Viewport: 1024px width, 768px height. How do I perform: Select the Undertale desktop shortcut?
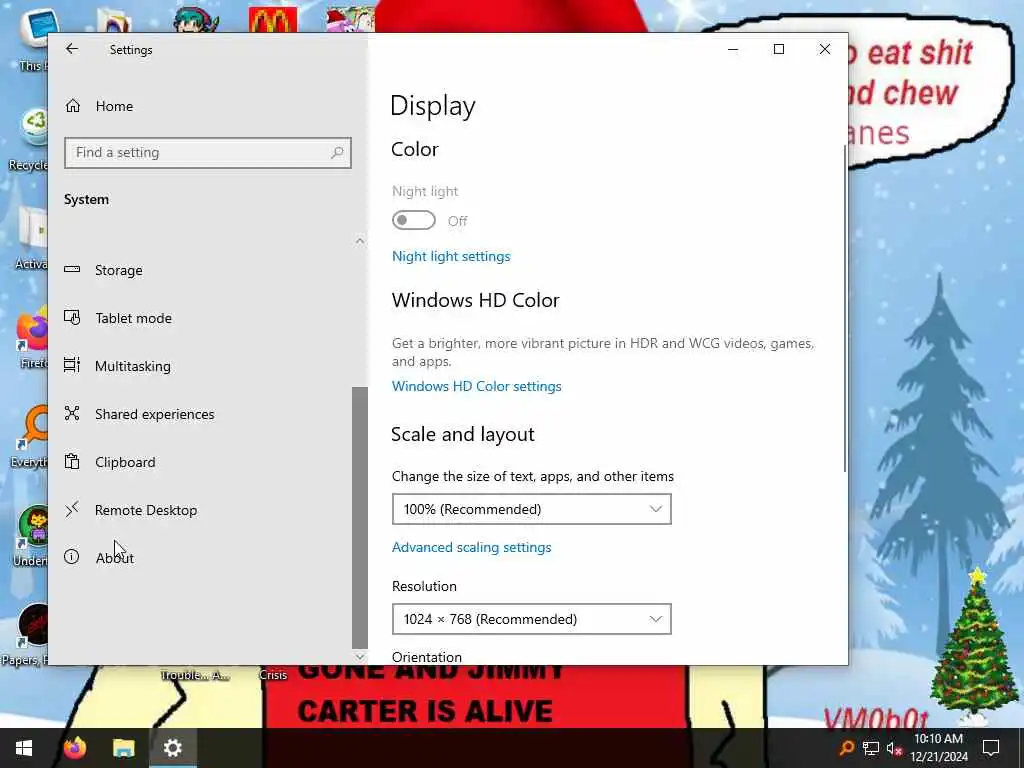pos(31,536)
